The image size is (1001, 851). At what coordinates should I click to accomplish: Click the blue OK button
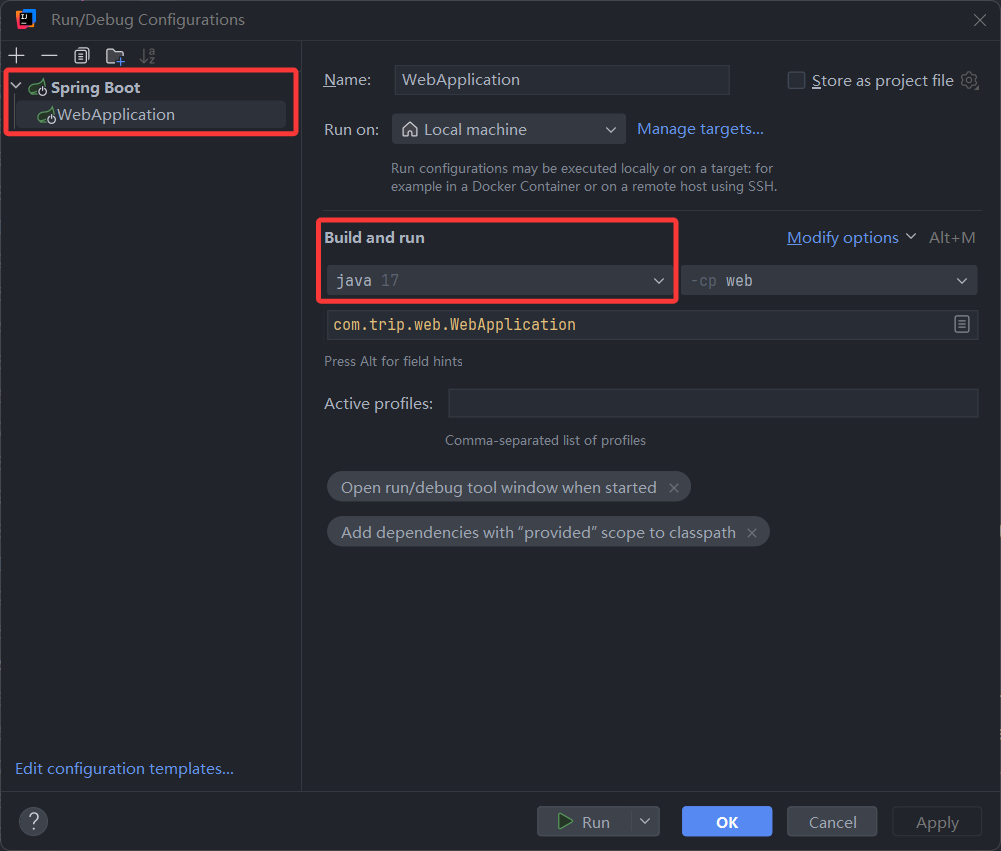[x=727, y=822]
